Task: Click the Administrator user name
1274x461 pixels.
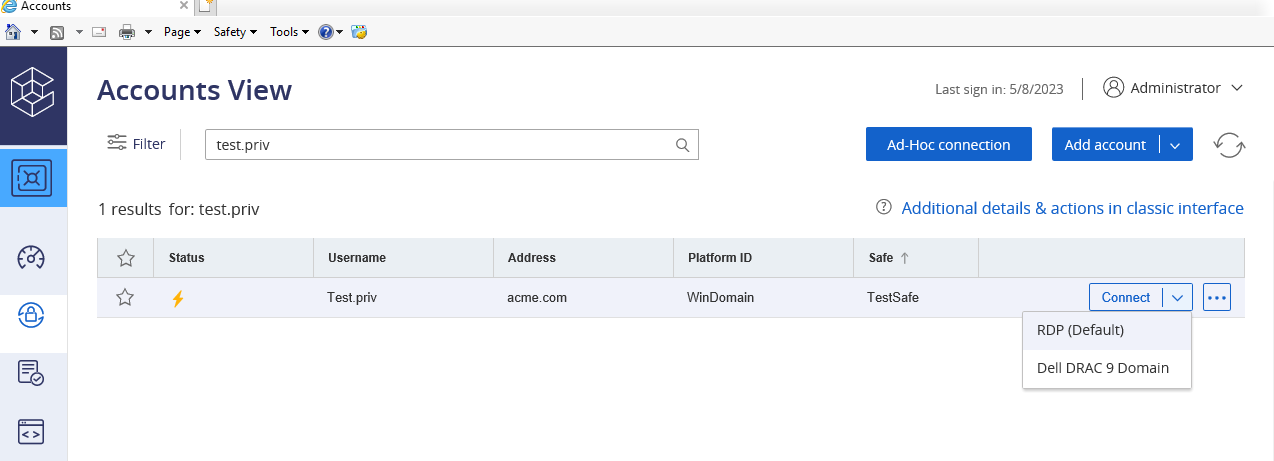Action: pos(1175,88)
